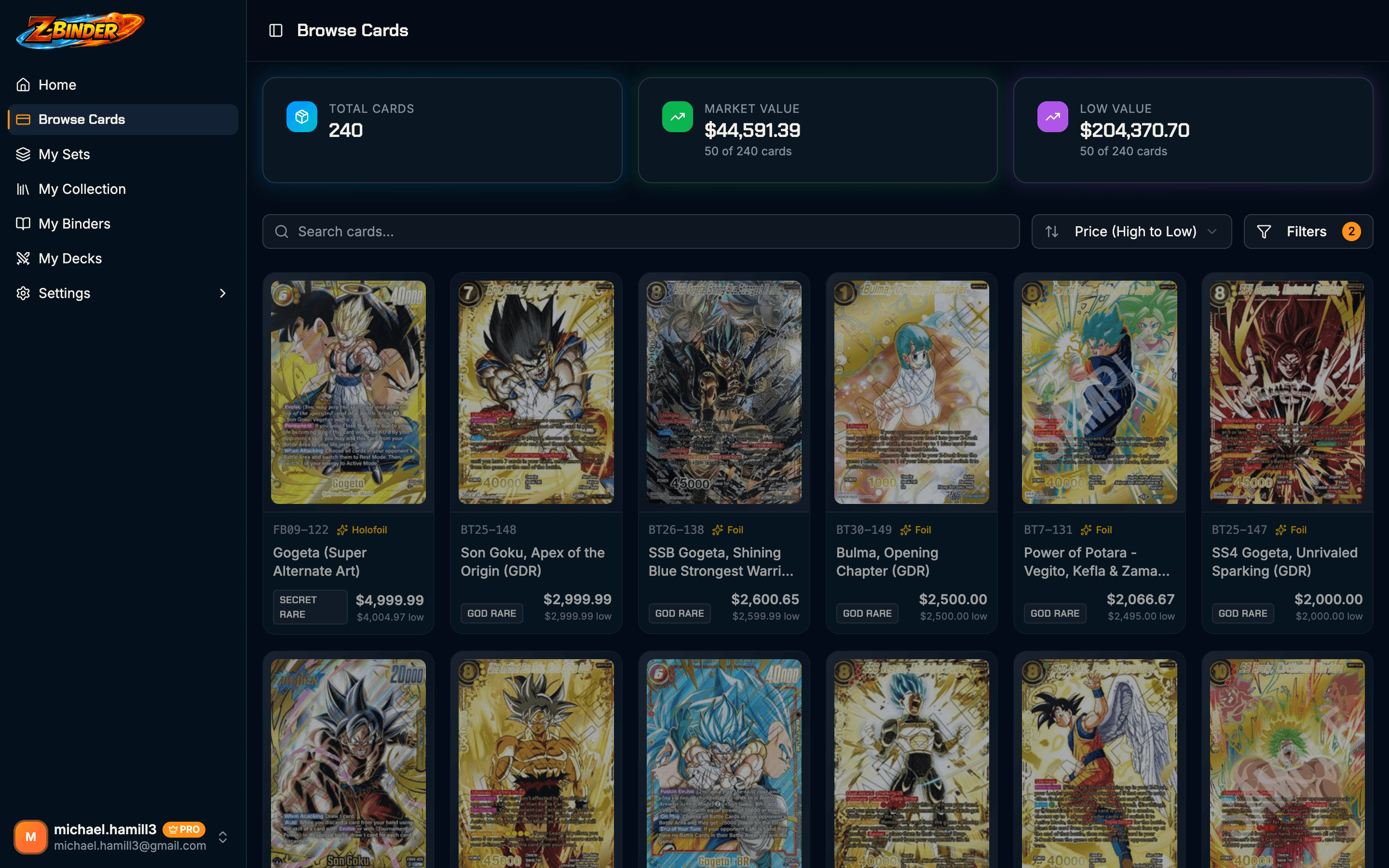The width and height of the screenshot is (1389, 868).
Task: Click the PRO badge on the profile
Action: 184,829
